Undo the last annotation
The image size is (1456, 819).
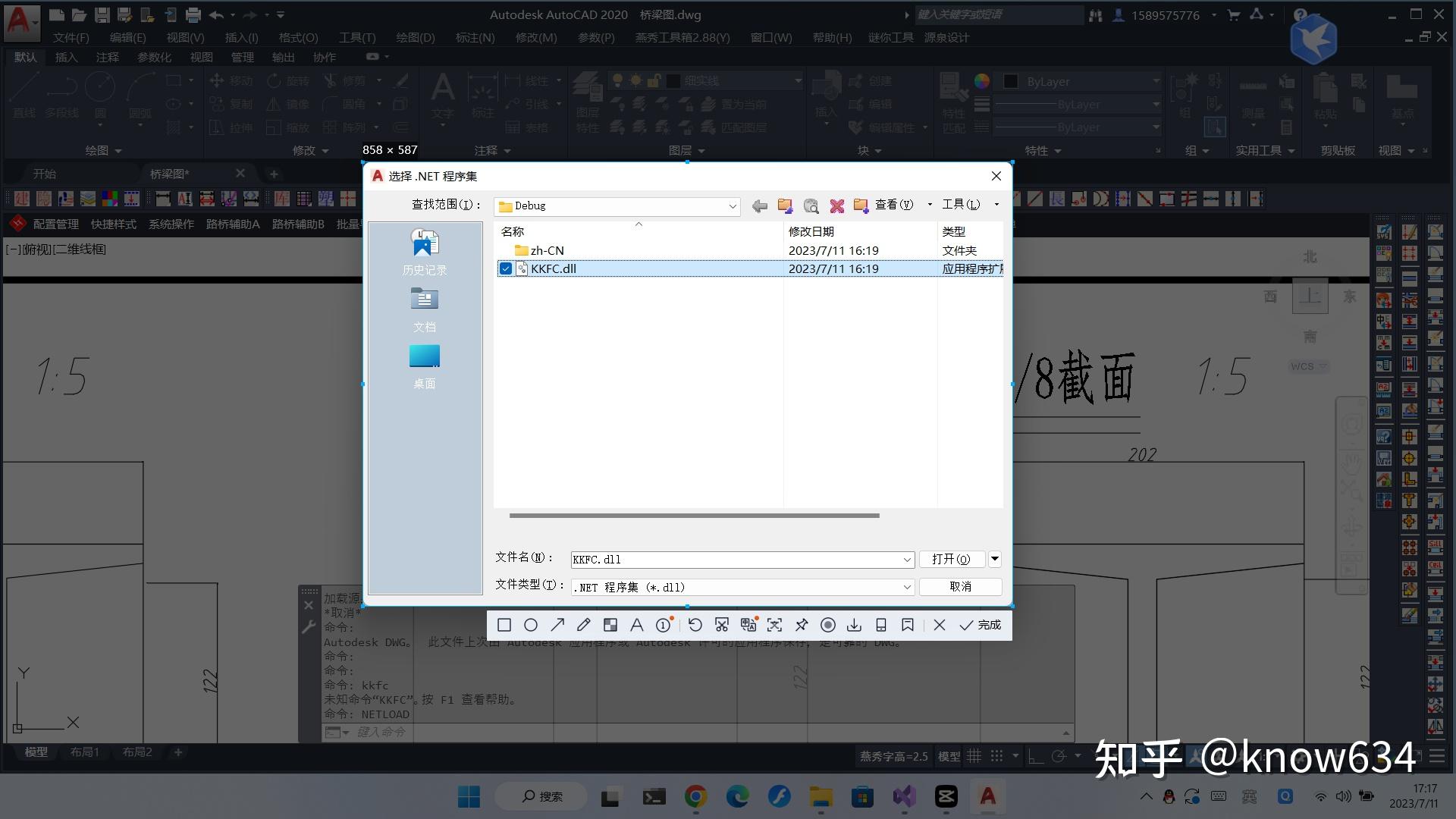(x=696, y=624)
